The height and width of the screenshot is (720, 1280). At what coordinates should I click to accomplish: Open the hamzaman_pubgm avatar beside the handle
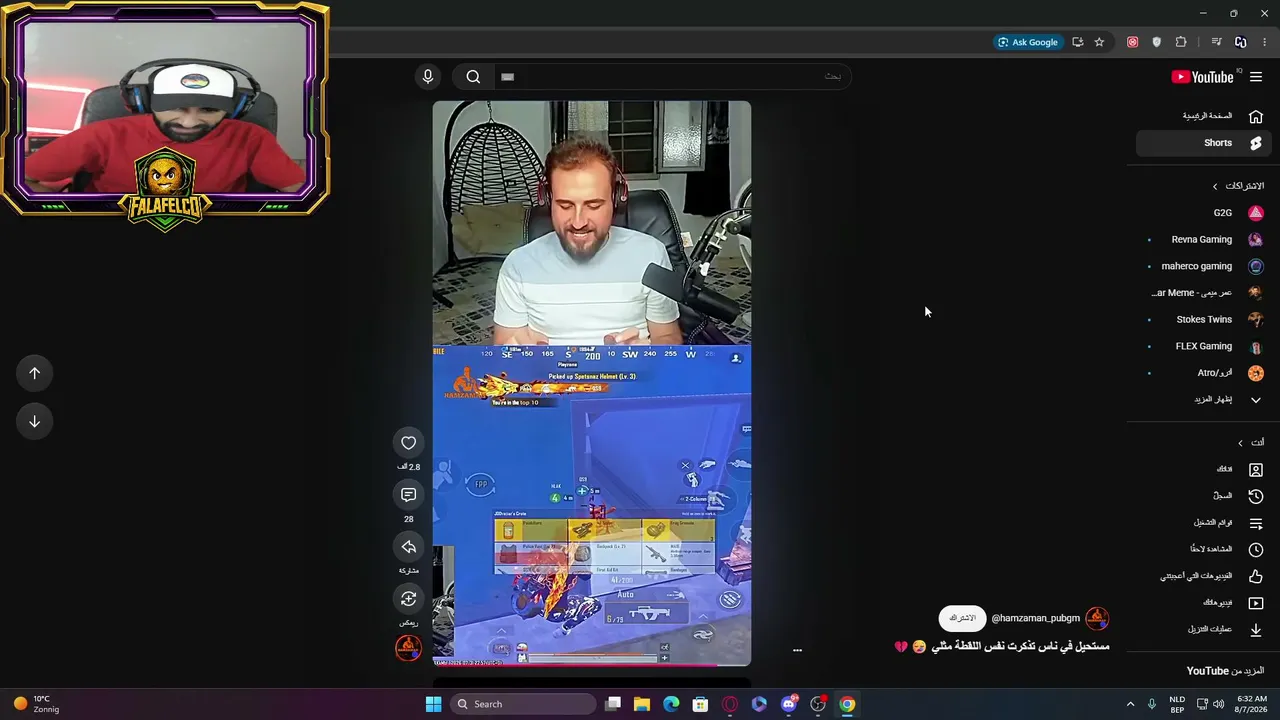[1097, 618]
